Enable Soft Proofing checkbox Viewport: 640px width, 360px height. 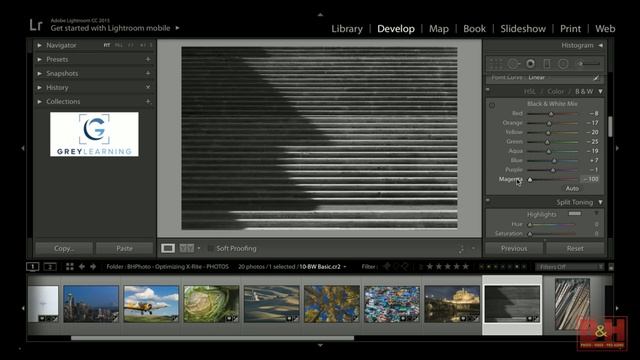coord(211,248)
